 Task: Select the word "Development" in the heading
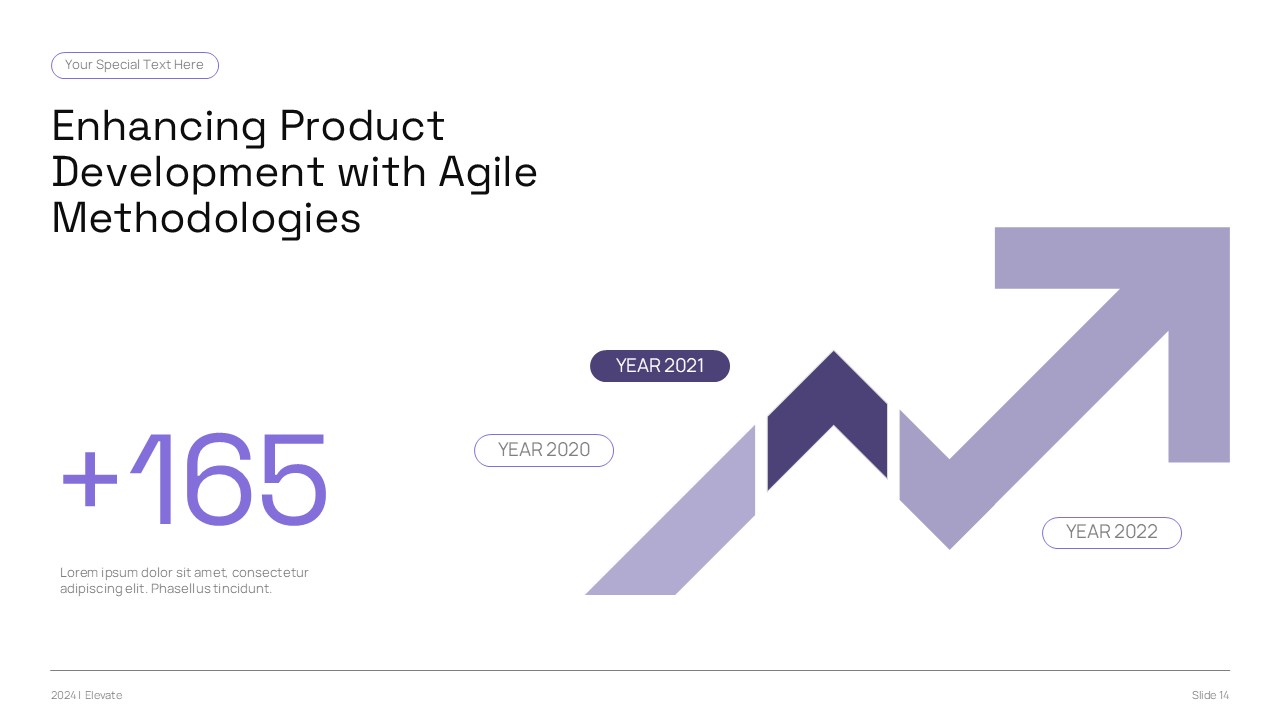pyautogui.click(x=188, y=172)
